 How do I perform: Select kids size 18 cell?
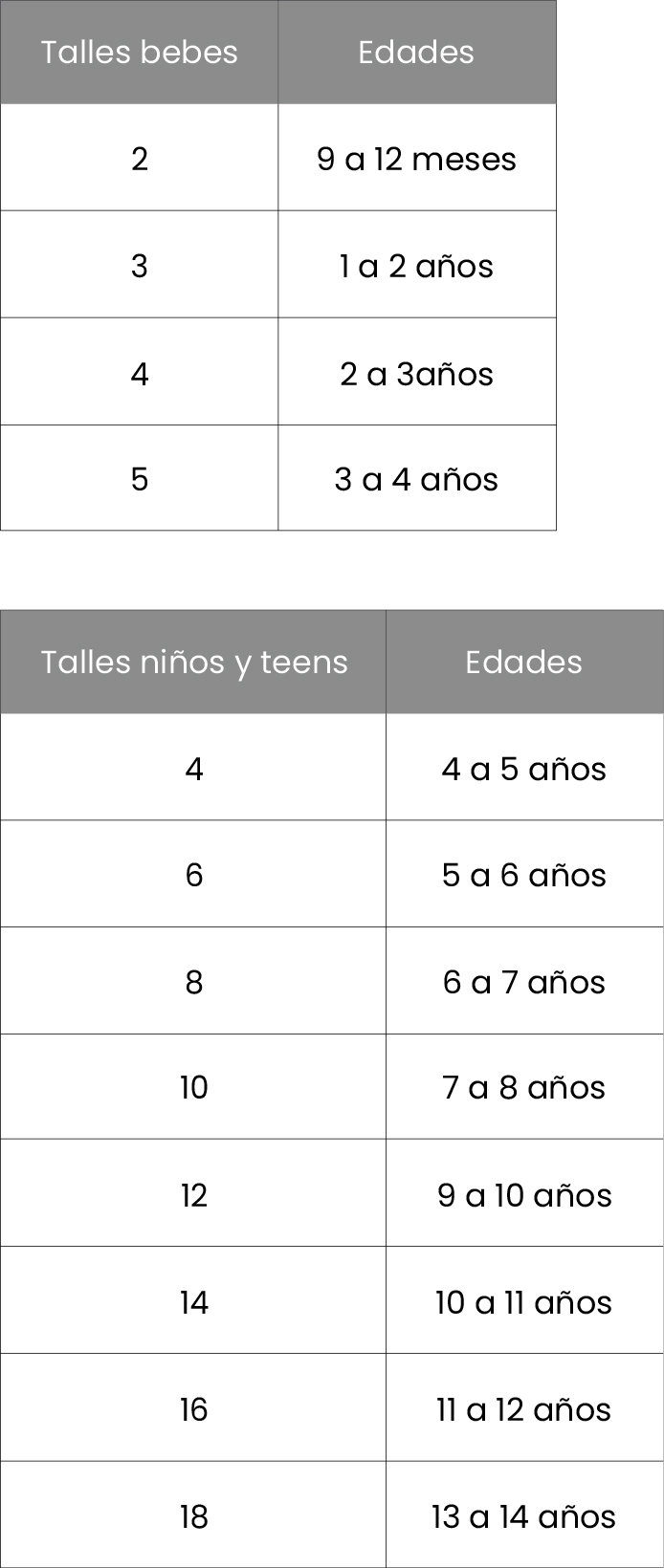click(193, 1514)
